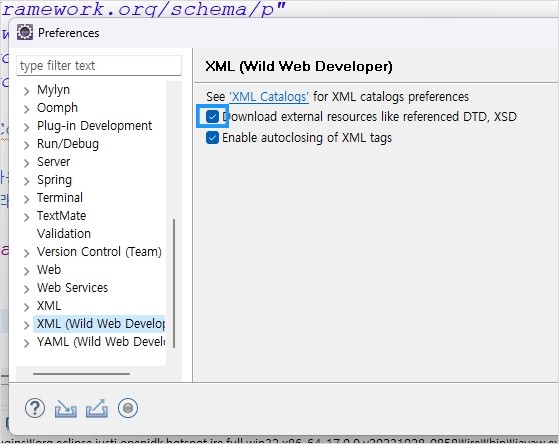Open the Preferences help icon
This screenshot has height=444, width=559.
pyautogui.click(x=35, y=408)
